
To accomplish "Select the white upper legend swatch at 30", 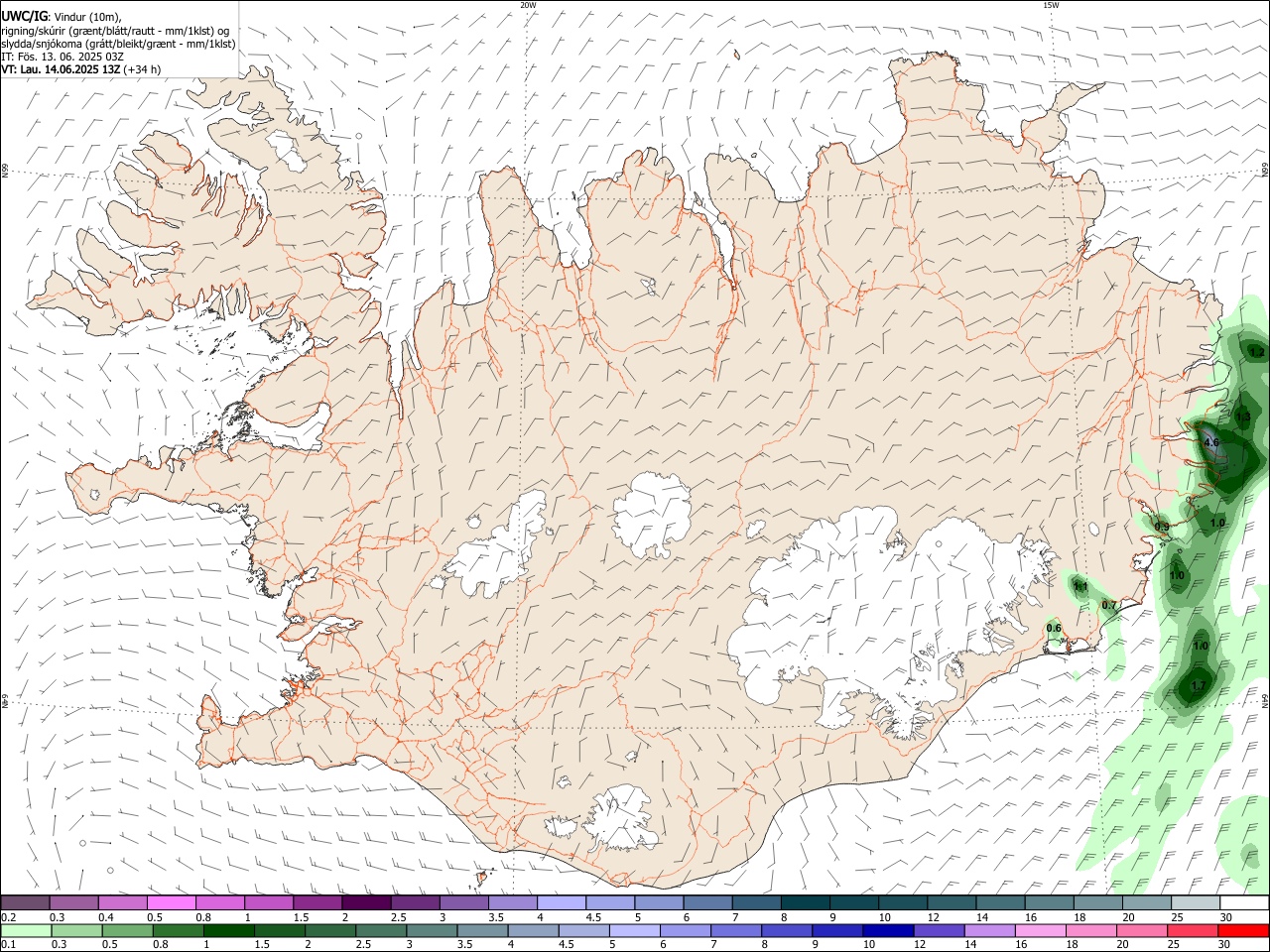I will (x=1244, y=903).
